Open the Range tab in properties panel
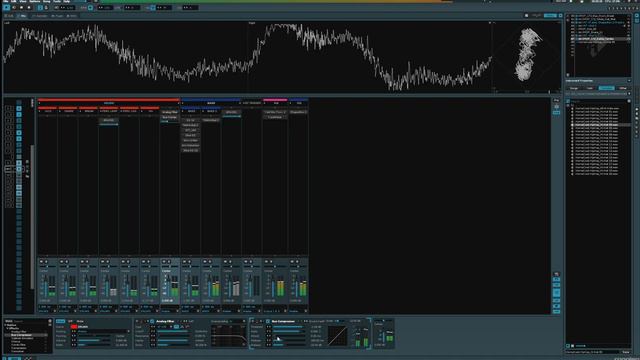The image size is (640, 360). [574, 88]
